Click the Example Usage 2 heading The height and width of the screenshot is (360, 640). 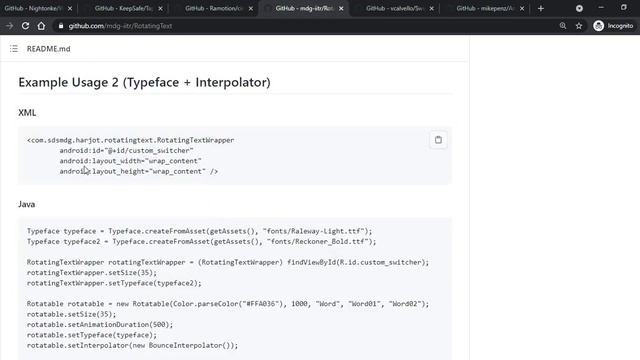pyautogui.click(x=144, y=82)
